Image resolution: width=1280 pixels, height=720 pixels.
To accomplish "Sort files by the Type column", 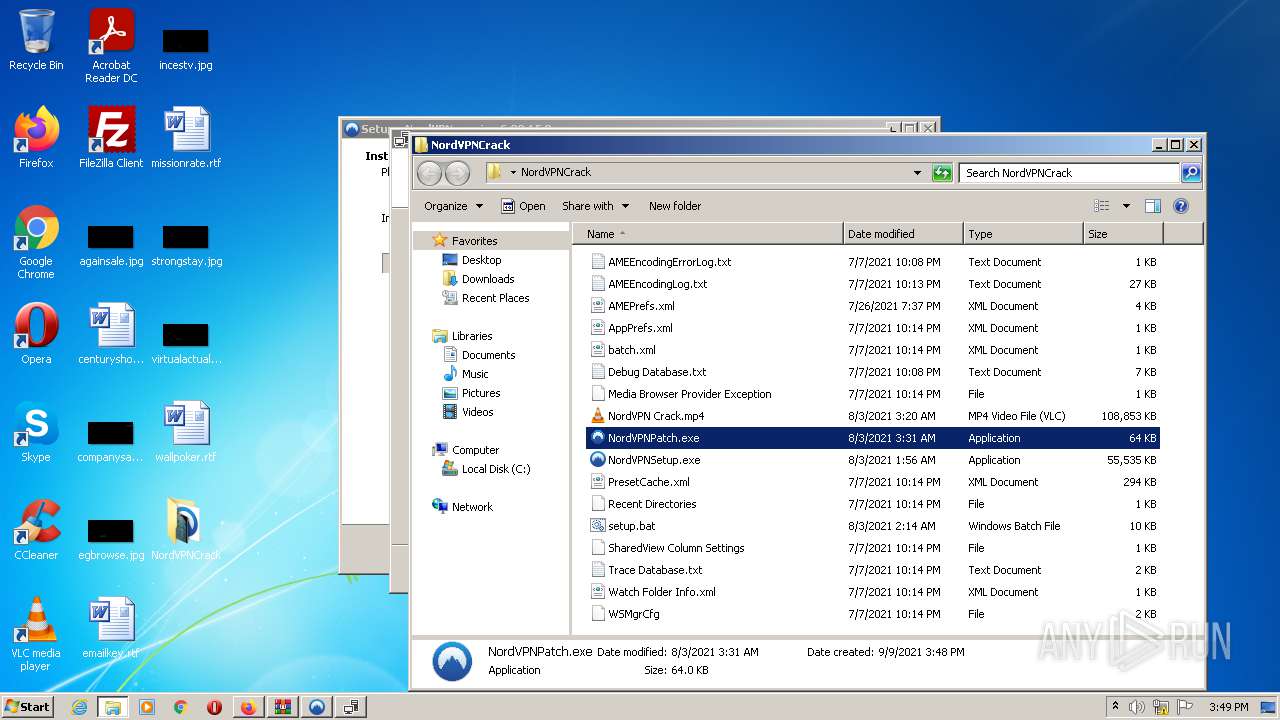I will pos(1024,234).
